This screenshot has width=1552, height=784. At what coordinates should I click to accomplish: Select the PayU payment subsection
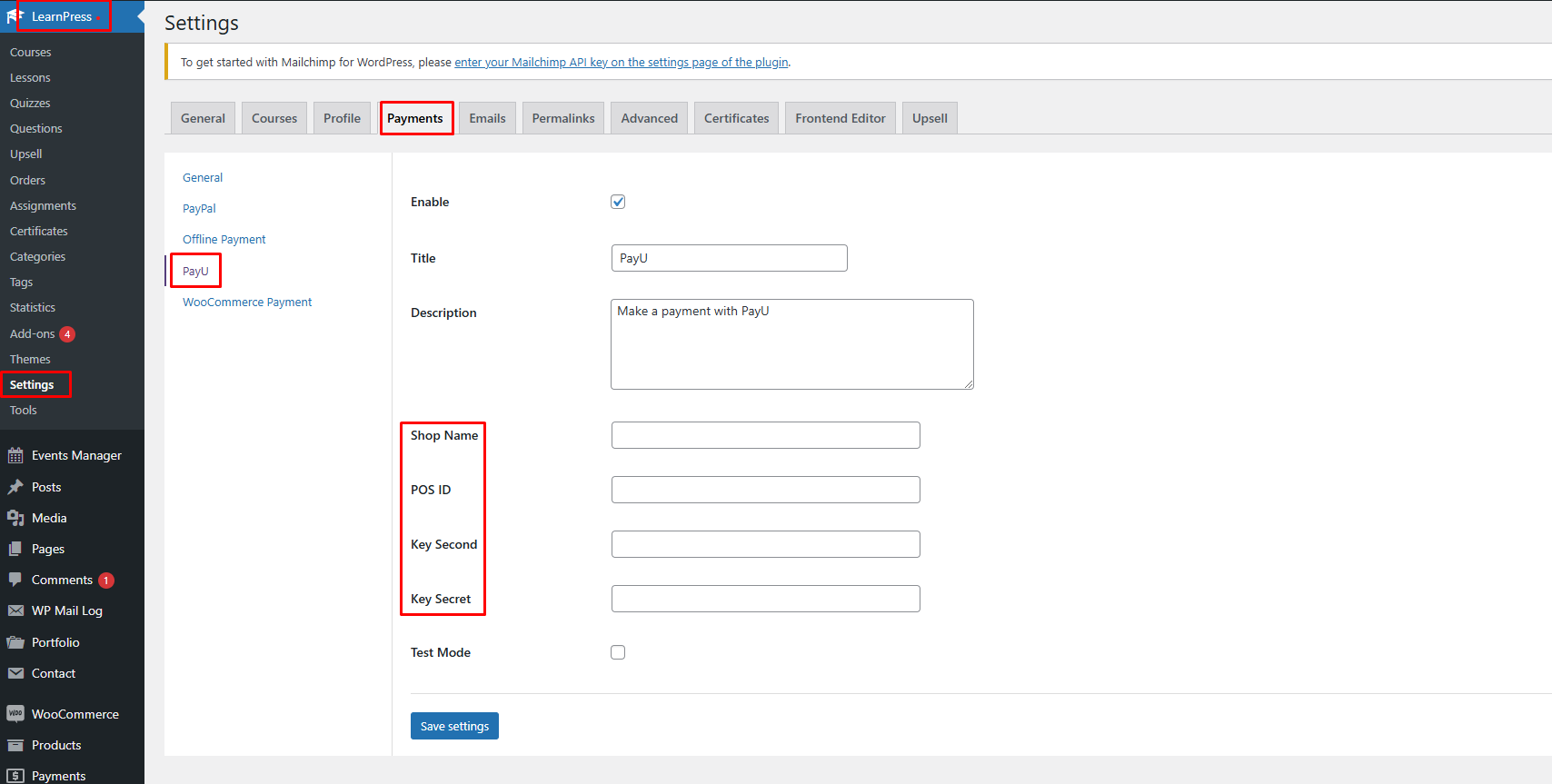tap(195, 271)
